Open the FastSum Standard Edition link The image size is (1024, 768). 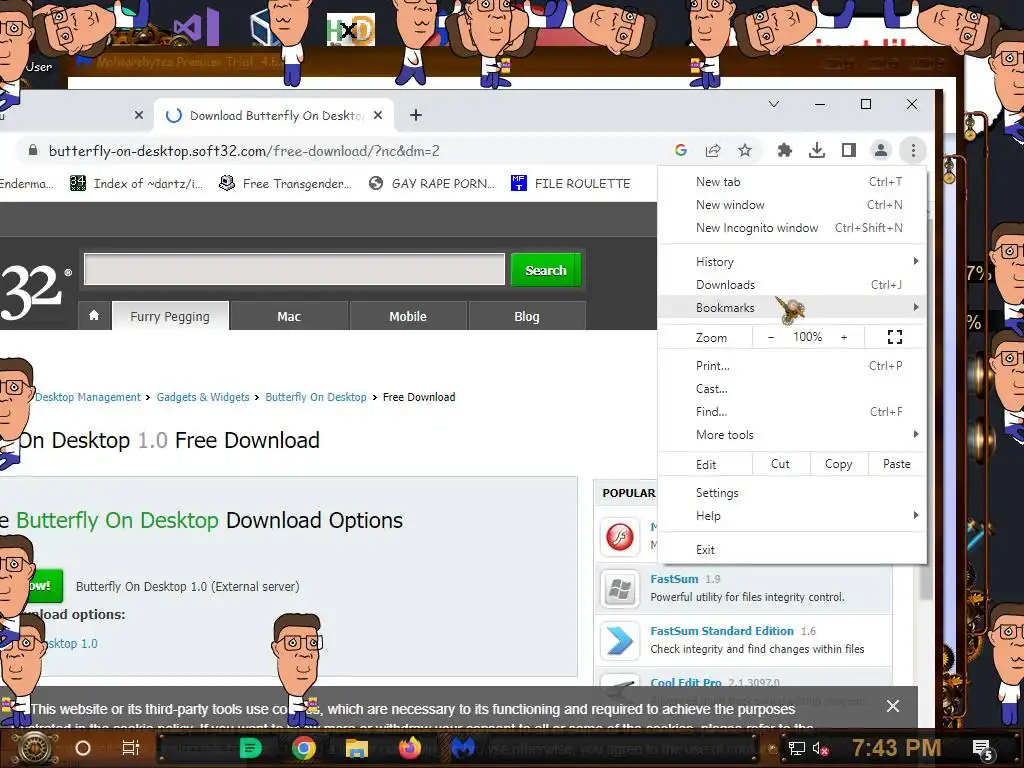(x=722, y=631)
